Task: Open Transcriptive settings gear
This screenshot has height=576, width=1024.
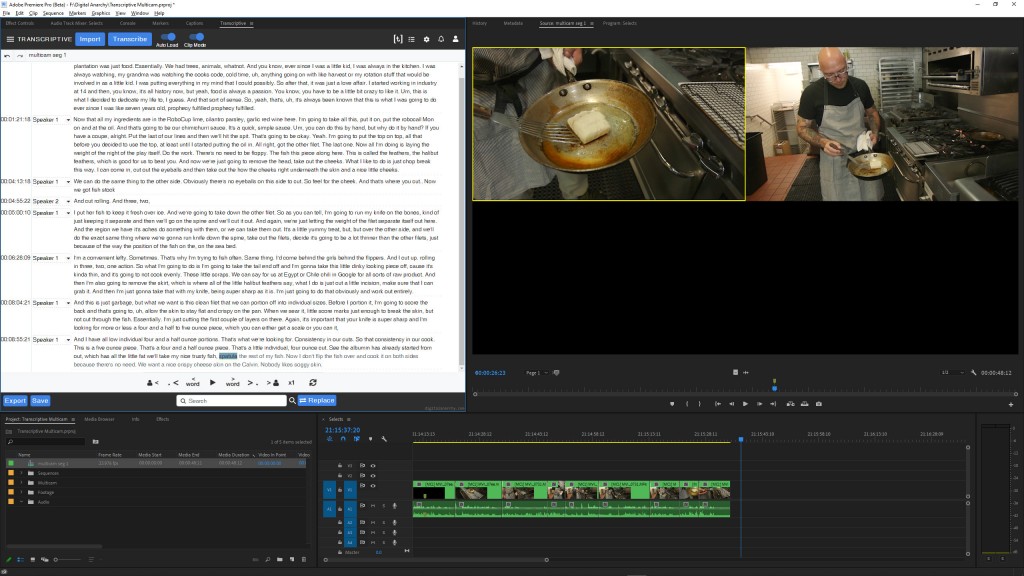Action: pyautogui.click(x=426, y=39)
